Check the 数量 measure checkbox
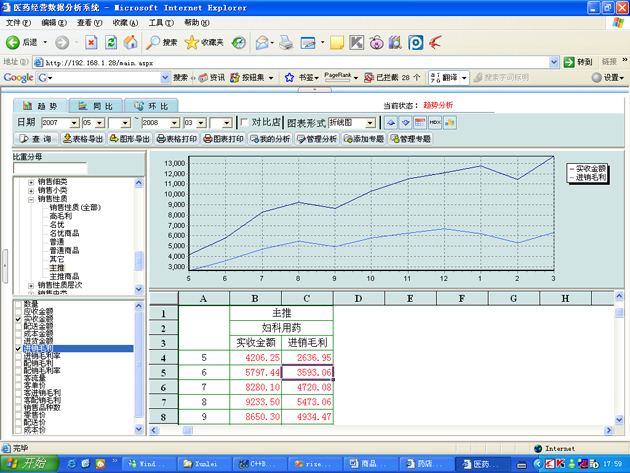The height and width of the screenshot is (473, 630). coord(18,304)
